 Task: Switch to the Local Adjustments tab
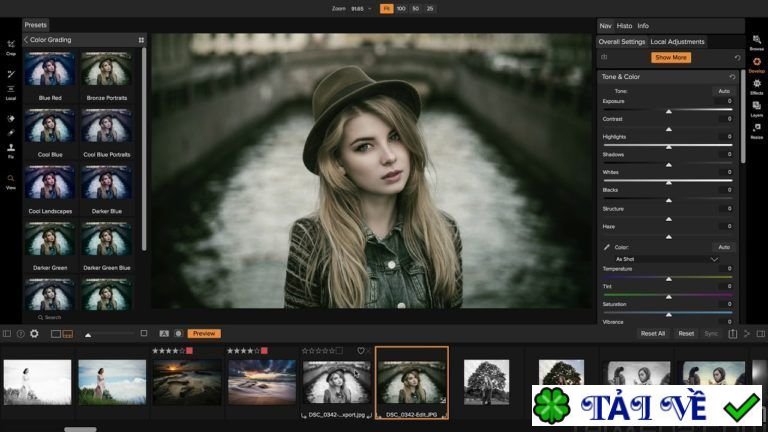(x=677, y=42)
